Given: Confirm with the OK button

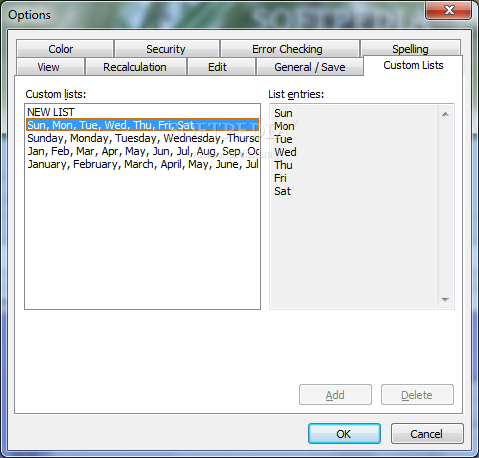Looking at the screenshot, I should point(344,434).
